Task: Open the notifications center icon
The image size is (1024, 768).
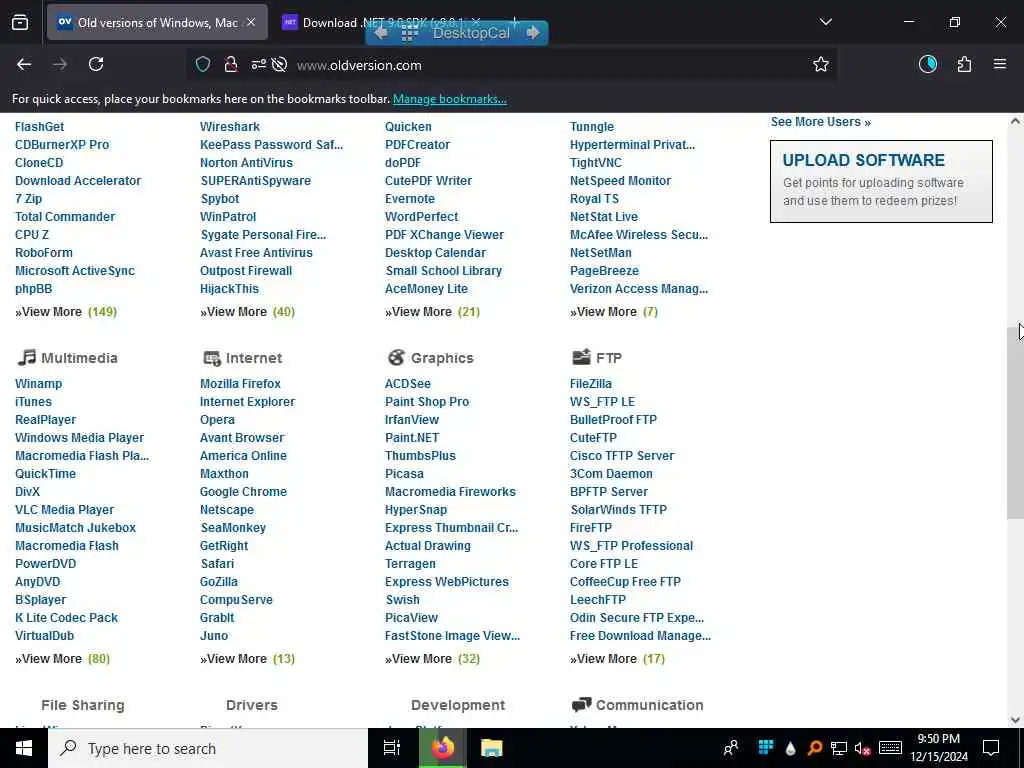Action: [x=991, y=748]
